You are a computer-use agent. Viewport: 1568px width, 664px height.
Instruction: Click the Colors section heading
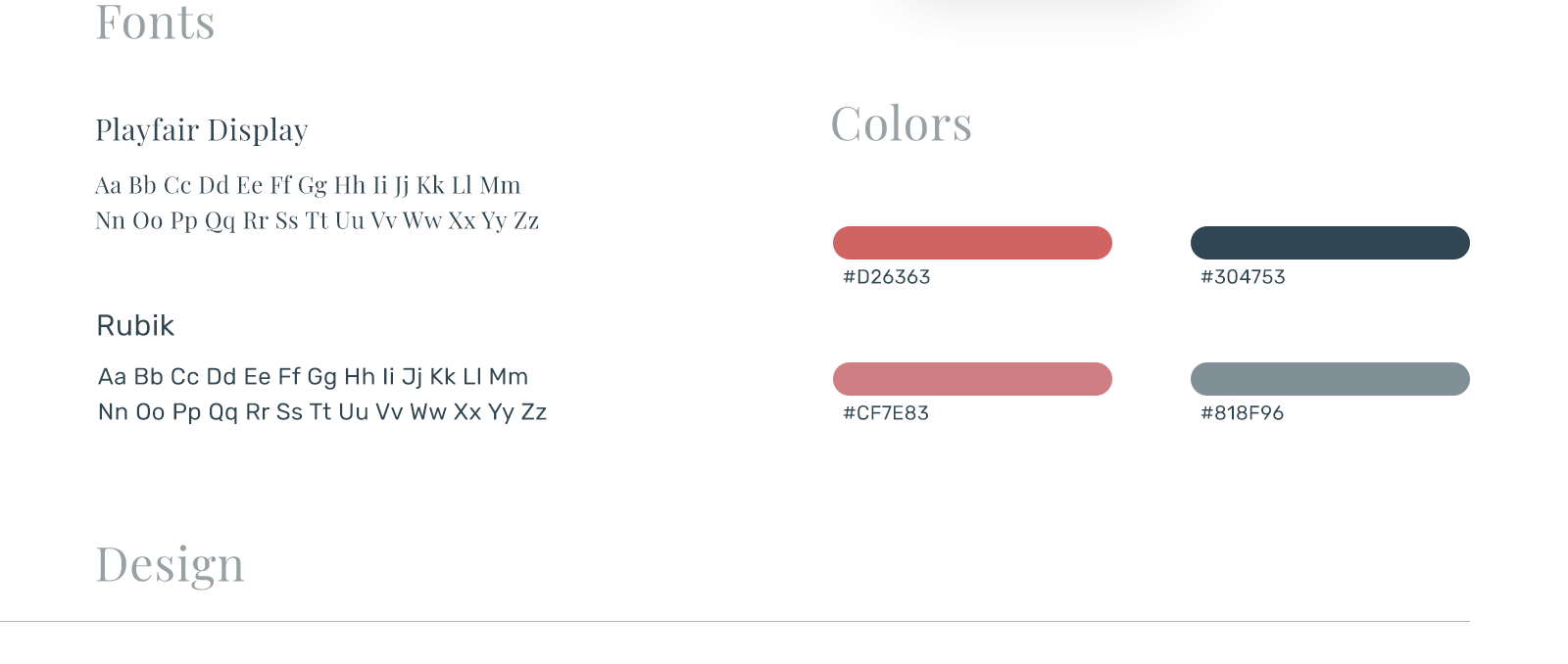[902, 124]
